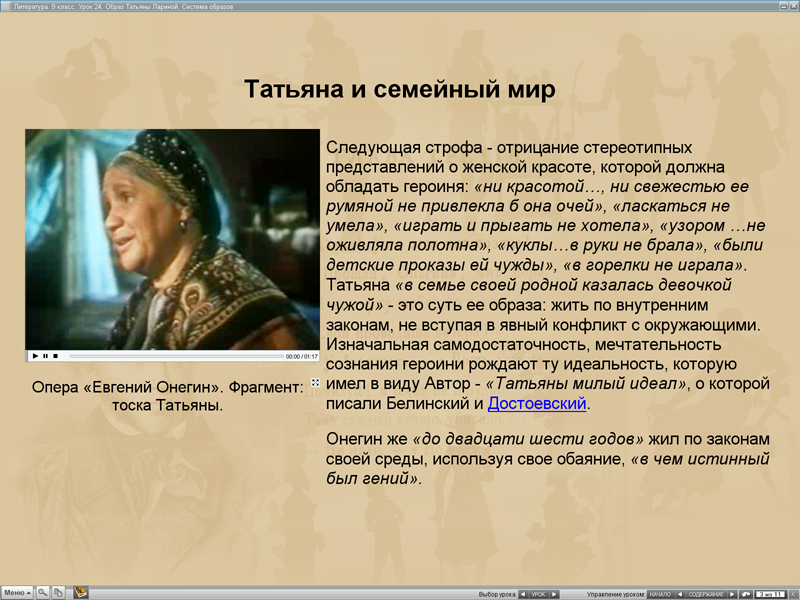Viewport: 800px width, 600px height.
Task: Play the opera «Евгений Онегин» video fragment
Action: pos(36,355)
